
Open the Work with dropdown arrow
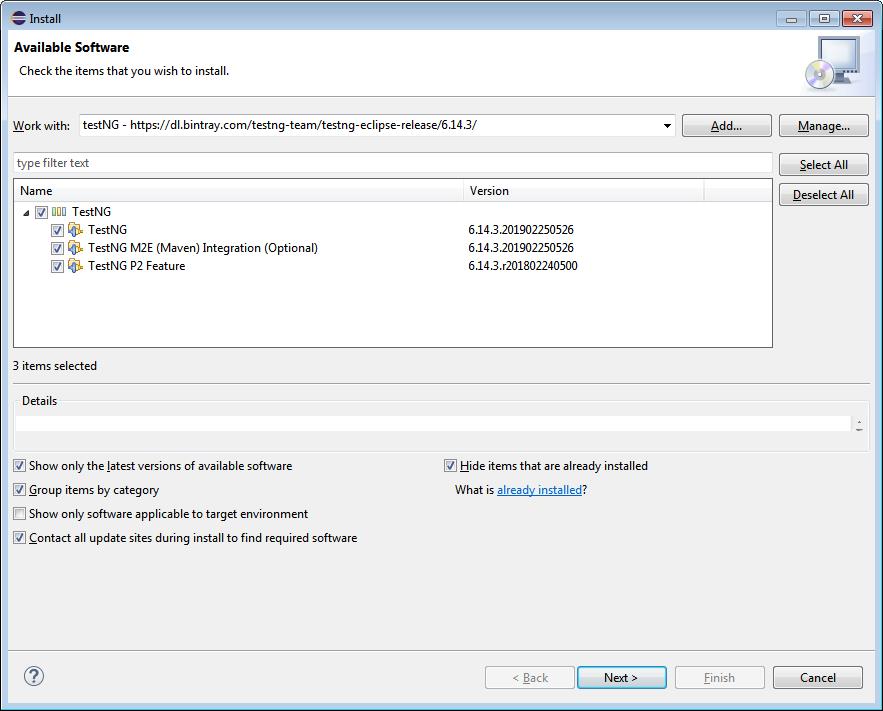pos(667,126)
